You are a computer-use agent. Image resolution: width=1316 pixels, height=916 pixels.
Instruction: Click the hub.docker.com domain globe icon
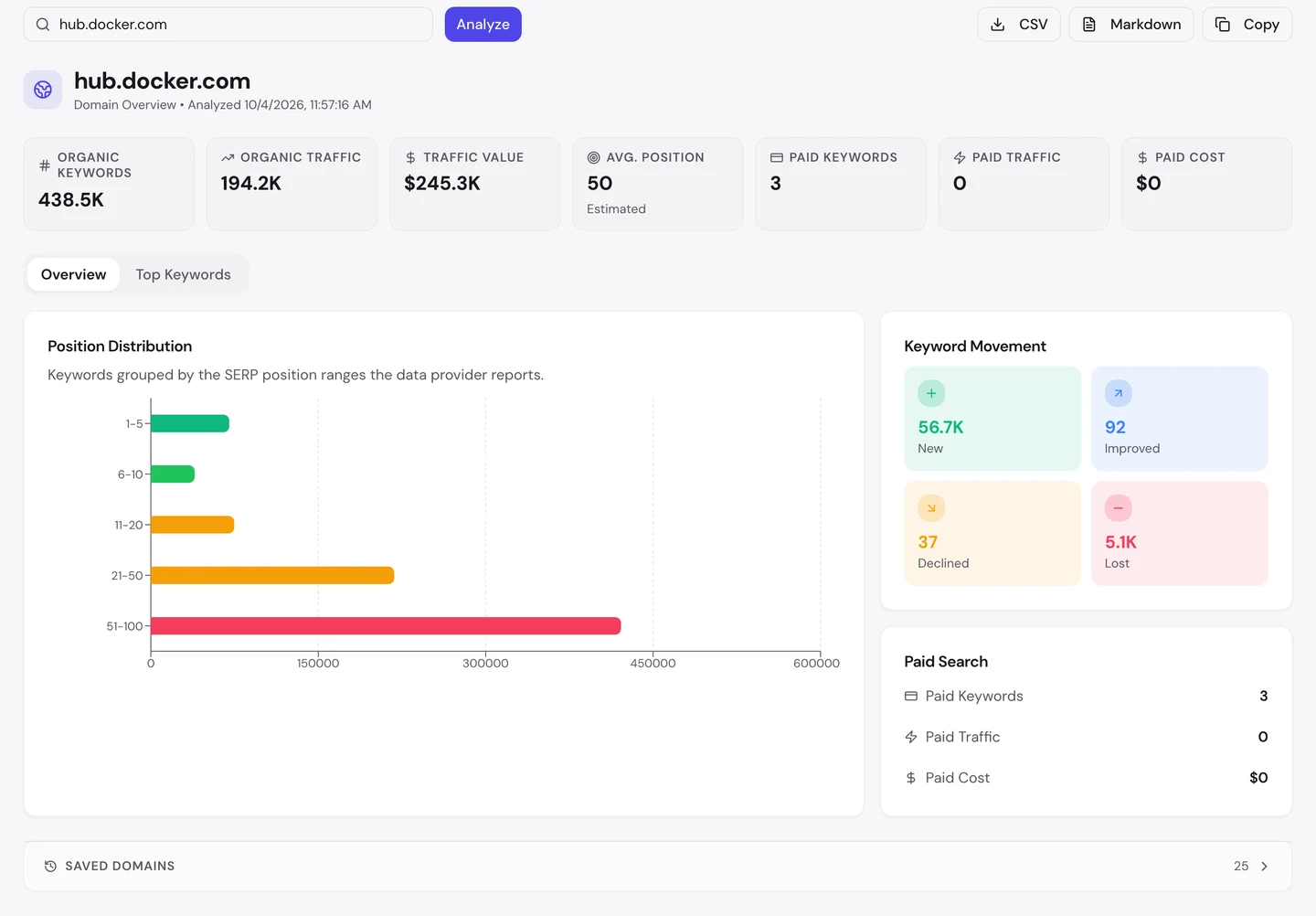tap(43, 90)
